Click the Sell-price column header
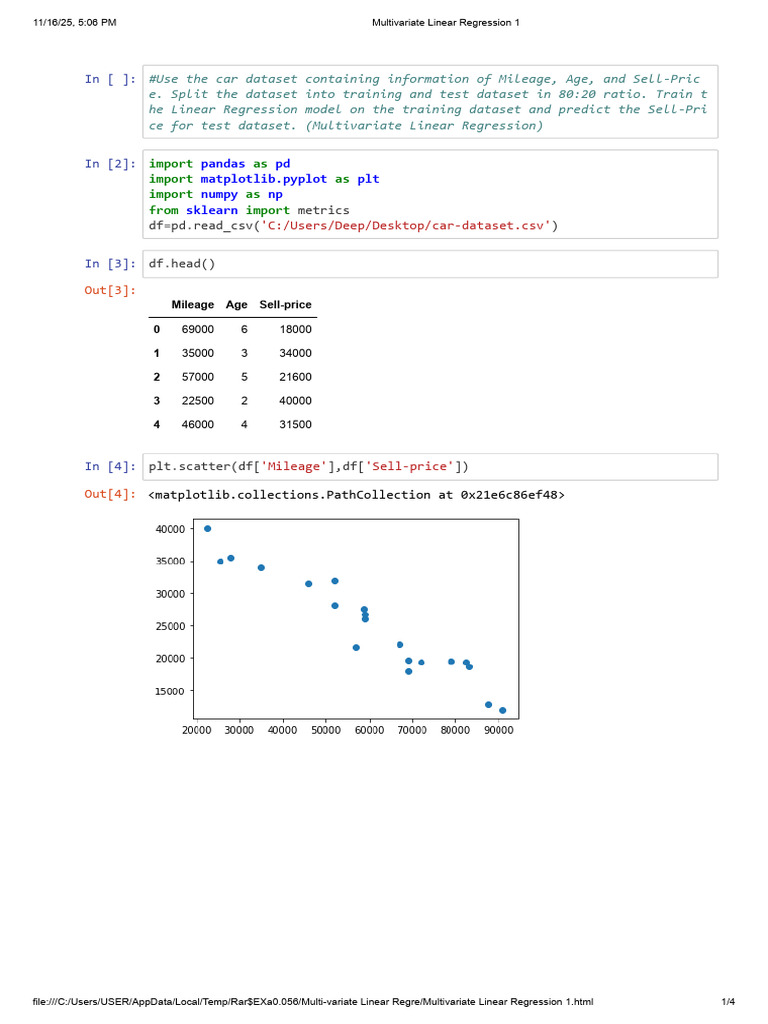 pyautogui.click(x=285, y=305)
